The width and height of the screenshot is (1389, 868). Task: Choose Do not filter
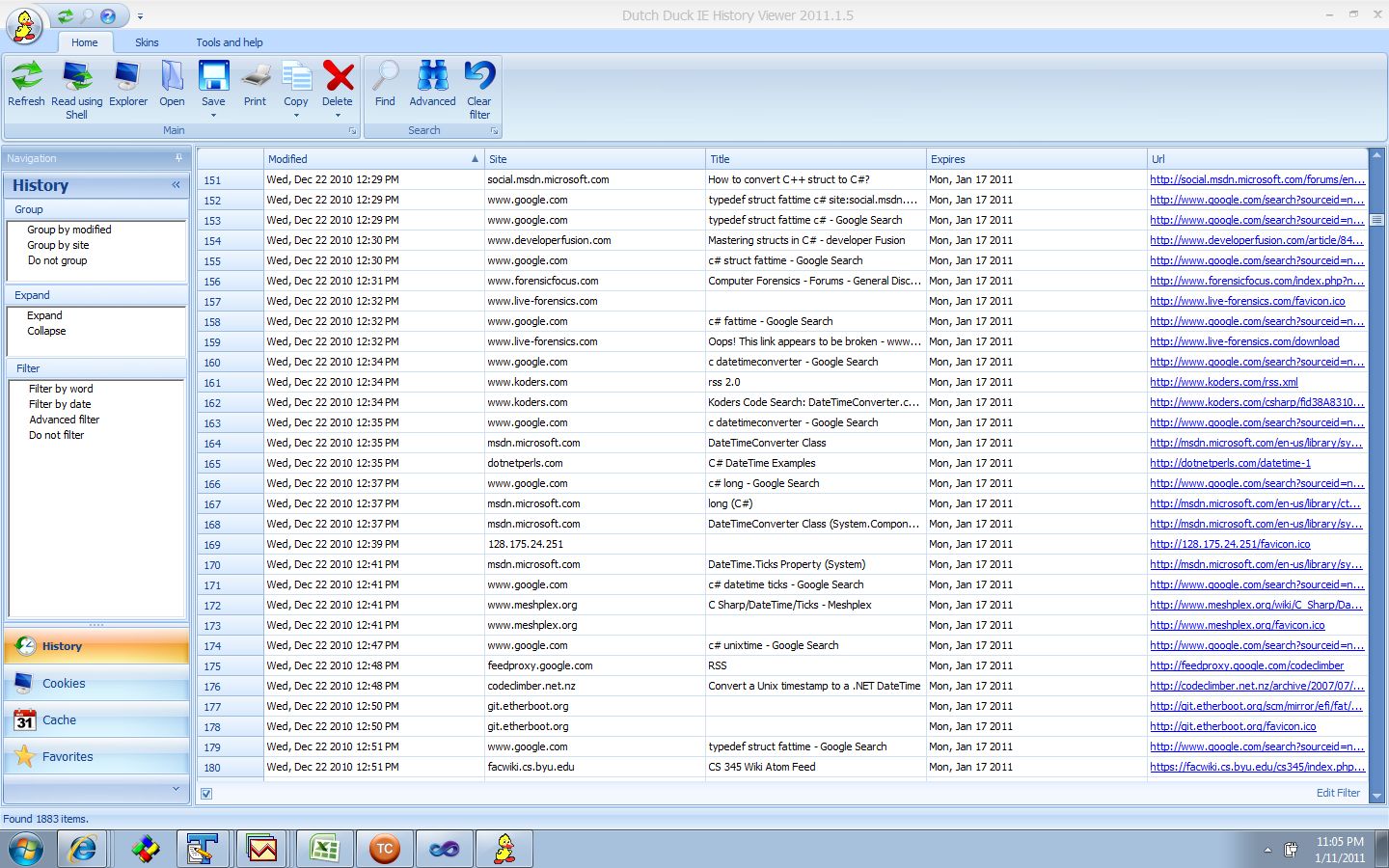tap(56, 435)
